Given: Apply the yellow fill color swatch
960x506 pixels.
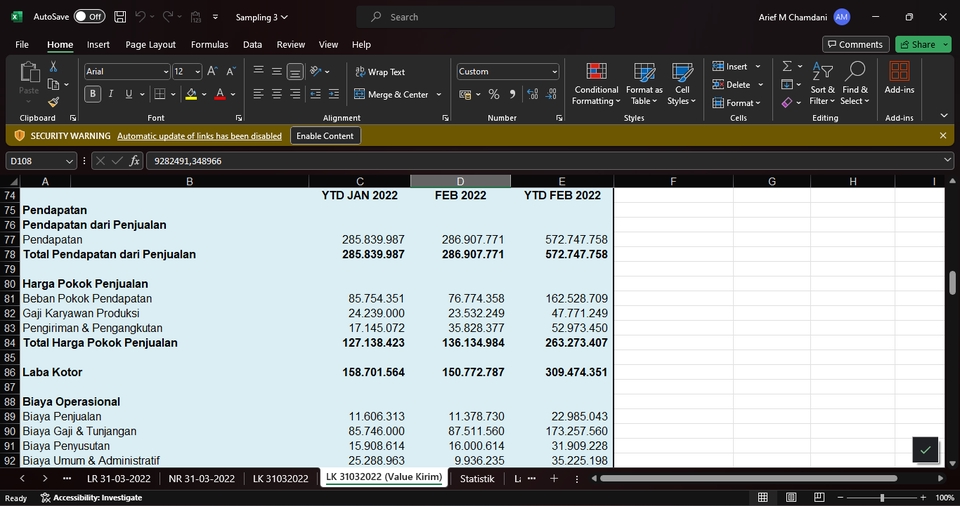Looking at the screenshot, I should coord(191,94).
